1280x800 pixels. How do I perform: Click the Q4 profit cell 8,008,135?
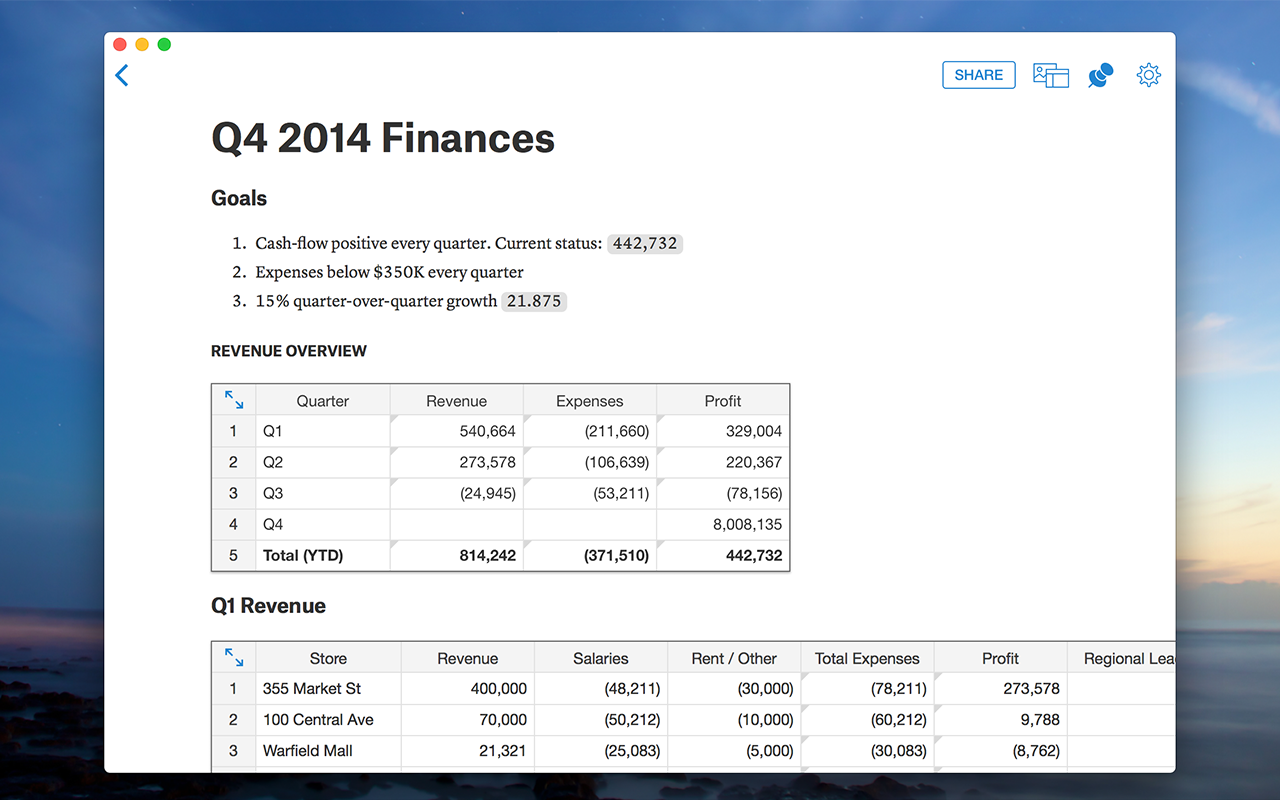click(x=723, y=524)
